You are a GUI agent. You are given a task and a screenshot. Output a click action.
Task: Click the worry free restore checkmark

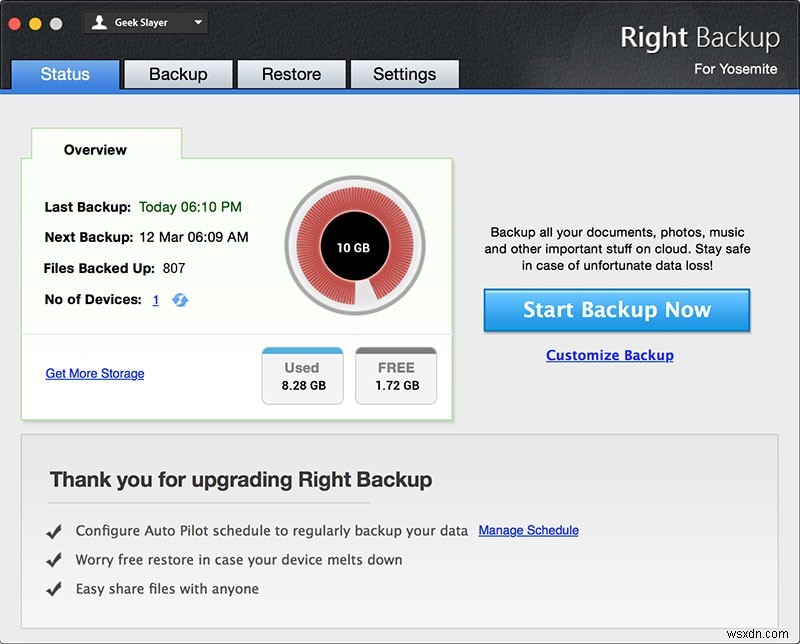tap(56, 560)
